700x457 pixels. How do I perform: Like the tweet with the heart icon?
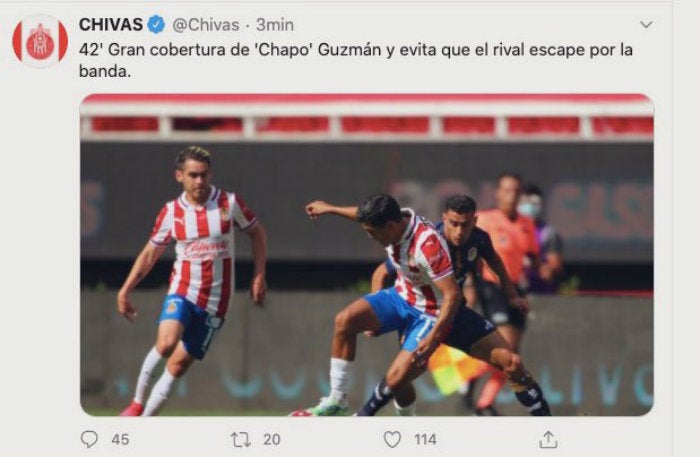[x=392, y=440]
